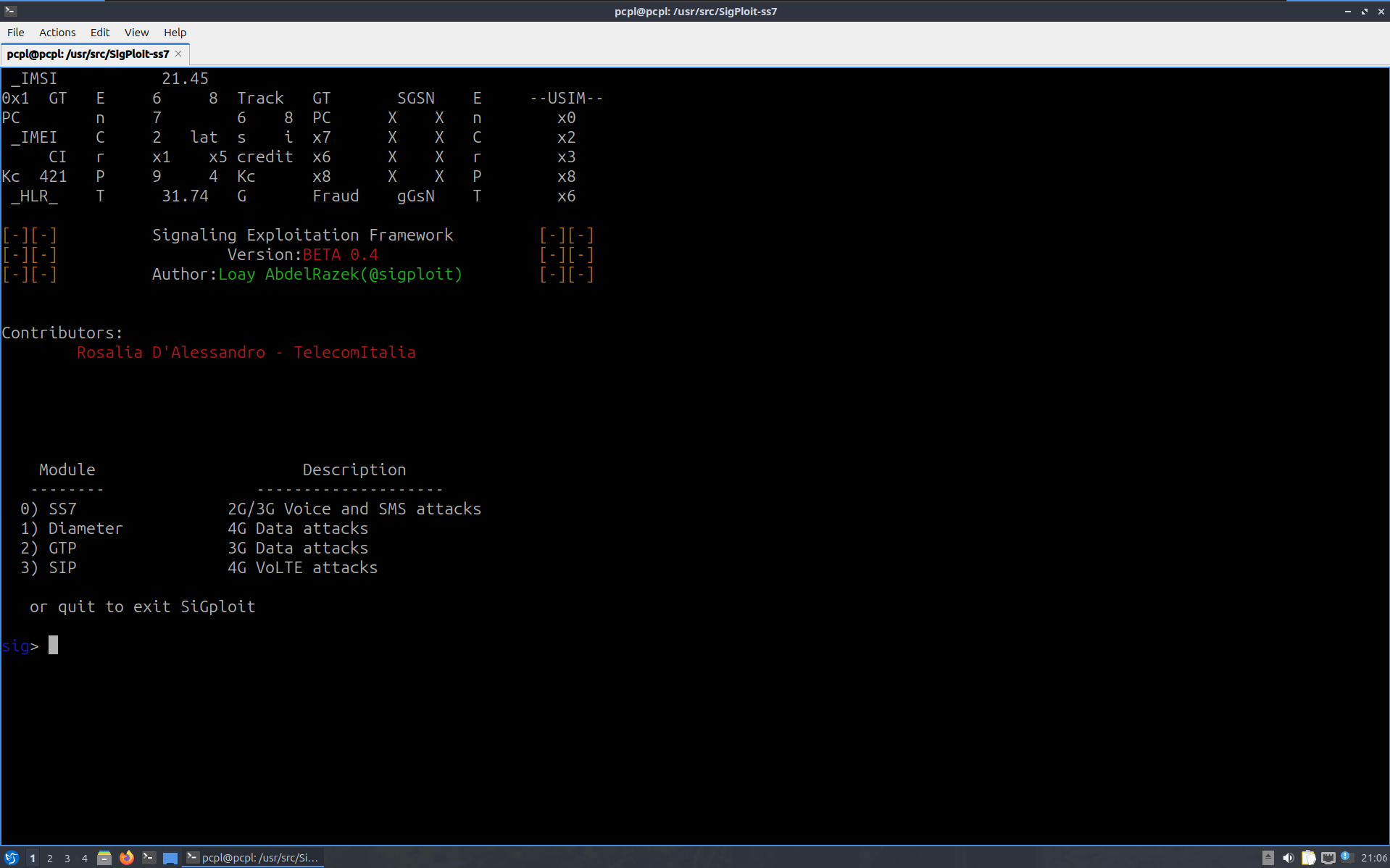This screenshot has height=868, width=1390.
Task: Click the red 'BETA 0.4' version text
Action: click(341, 255)
